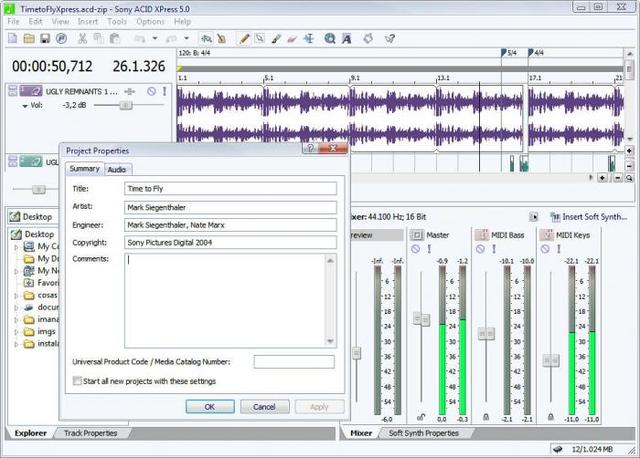Screen dimensions: 640x458
Task: Expand the imgs folder node
Action: 16,332
